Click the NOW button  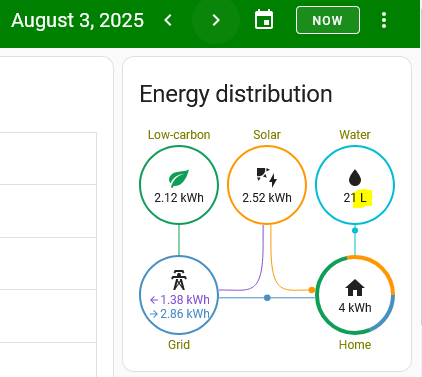click(328, 20)
